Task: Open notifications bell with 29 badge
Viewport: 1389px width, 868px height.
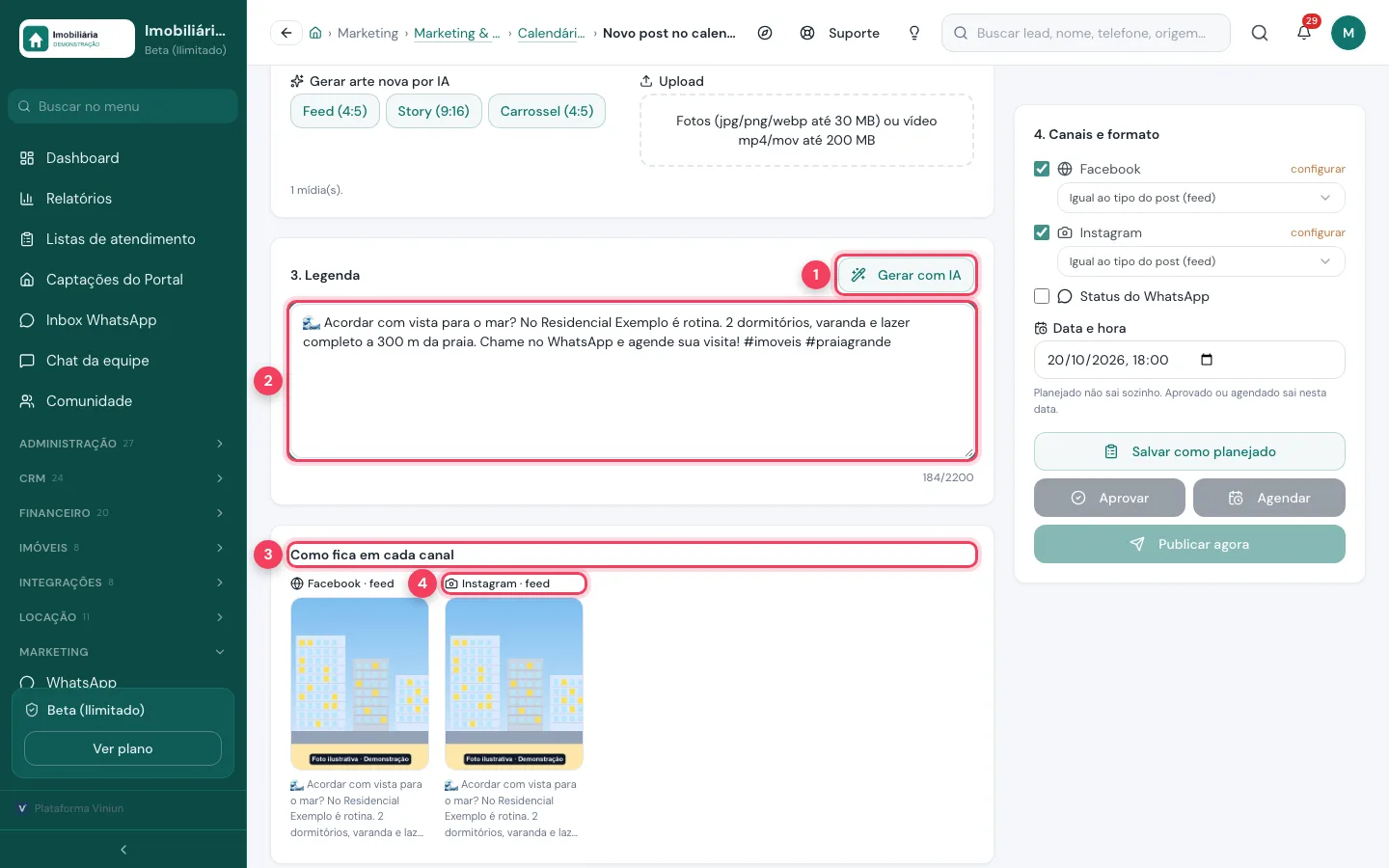Action: tap(1304, 33)
